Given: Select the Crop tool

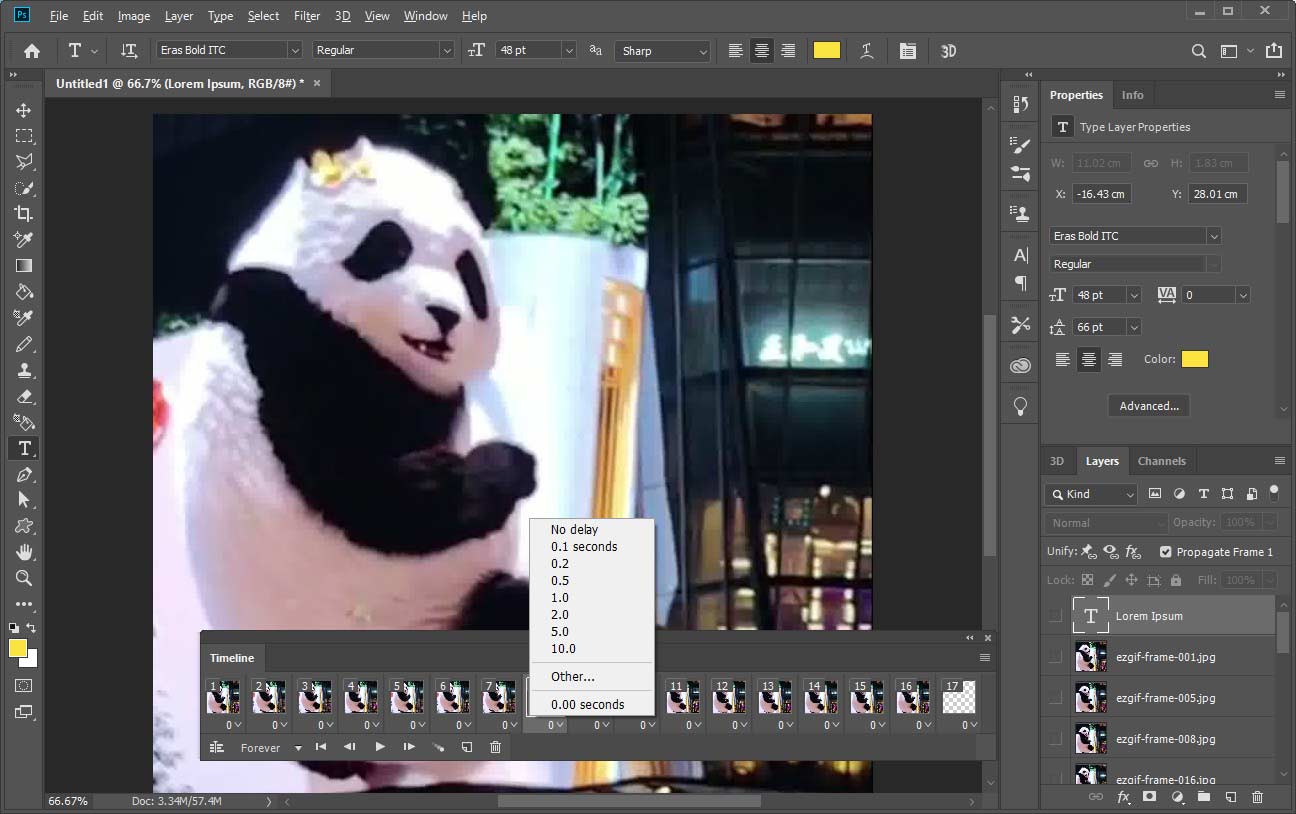Looking at the screenshot, I should (x=23, y=213).
